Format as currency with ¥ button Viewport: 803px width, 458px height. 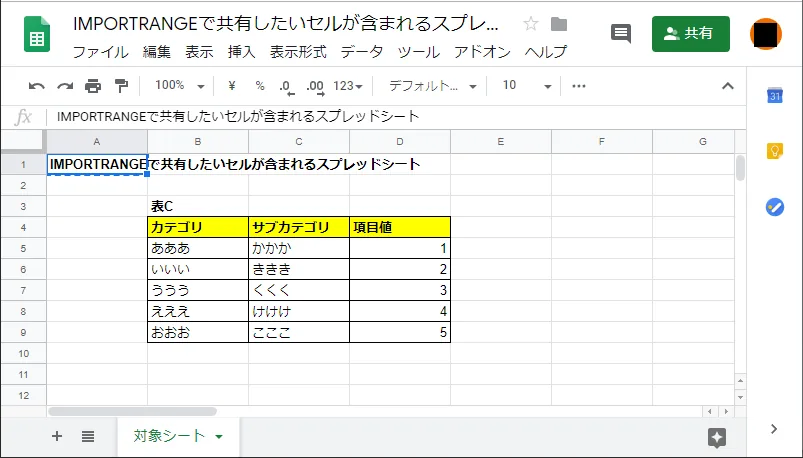[x=231, y=86]
